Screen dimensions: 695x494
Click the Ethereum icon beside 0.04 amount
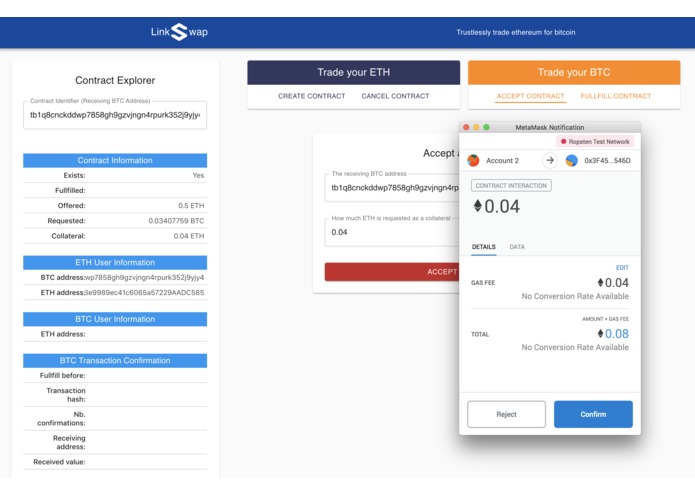point(477,206)
